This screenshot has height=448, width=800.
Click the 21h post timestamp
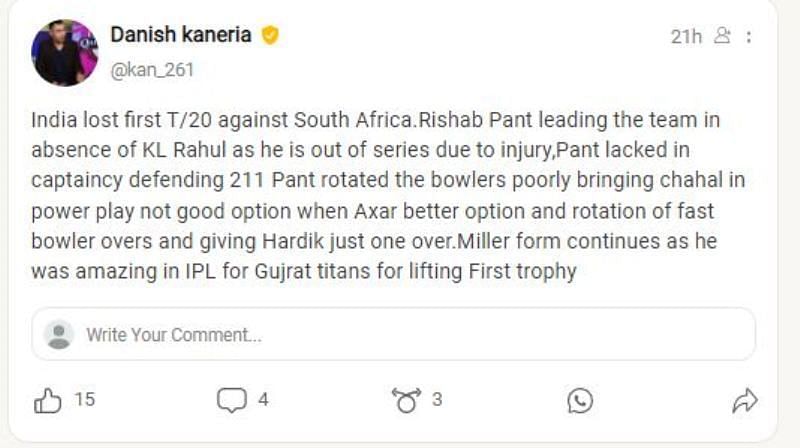pos(686,37)
